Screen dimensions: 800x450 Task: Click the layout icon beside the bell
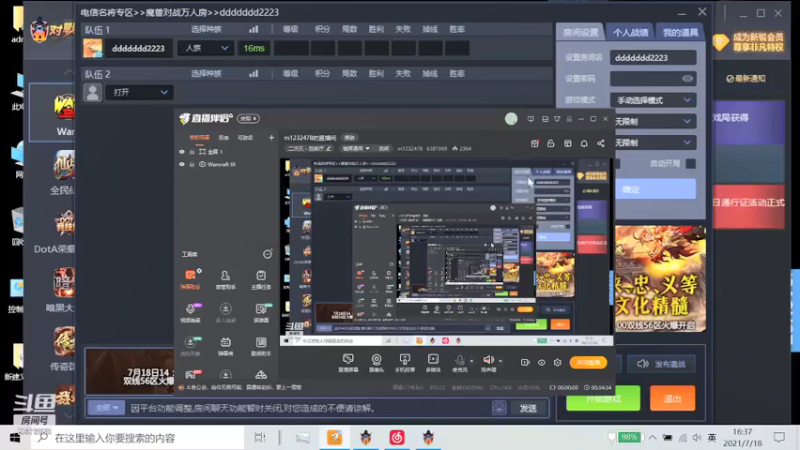pos(568,143)
